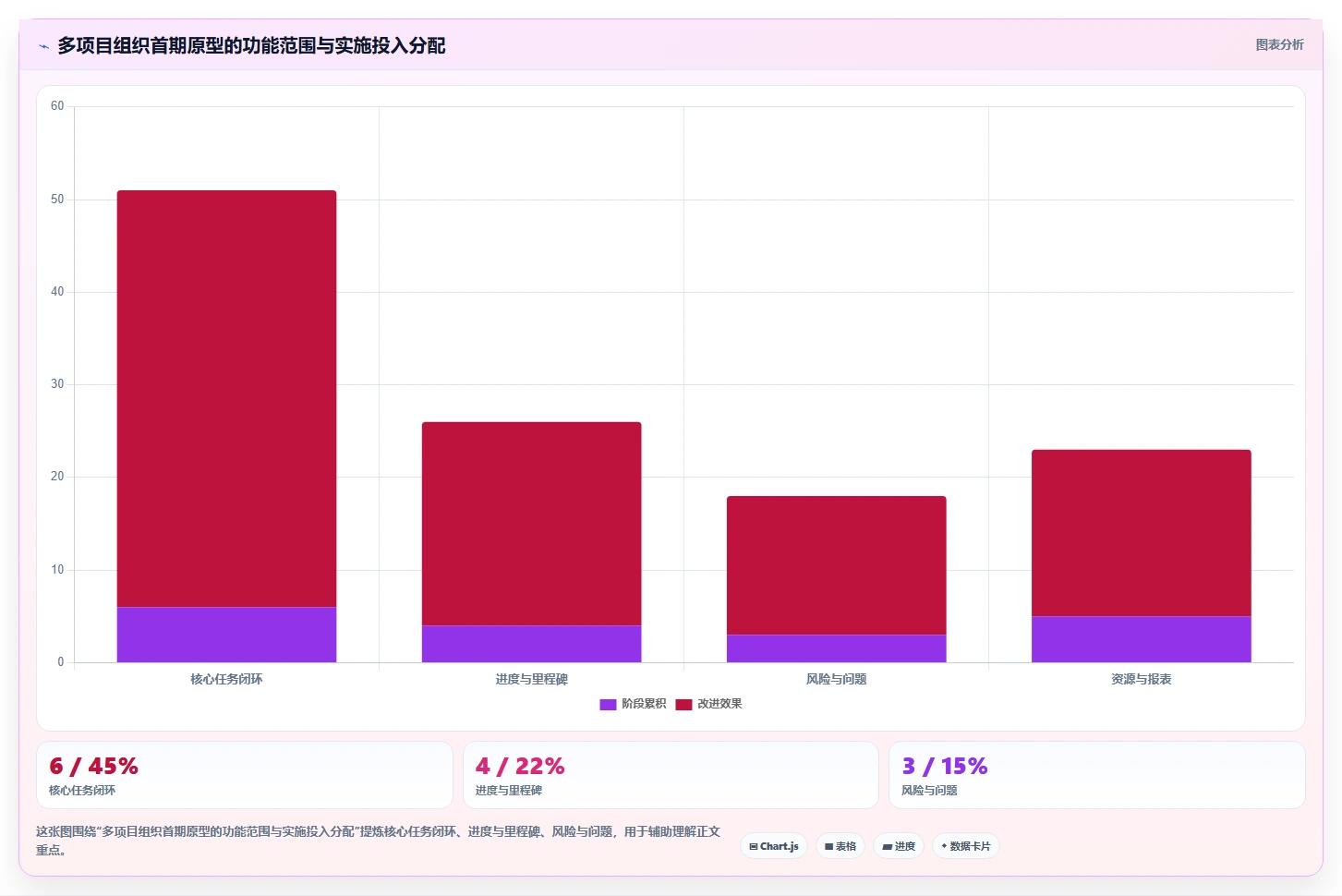This screenshot has height=896, width=1342.
Task: Click the 进度与里程碑 x-axis label
Action: (531, 679)
